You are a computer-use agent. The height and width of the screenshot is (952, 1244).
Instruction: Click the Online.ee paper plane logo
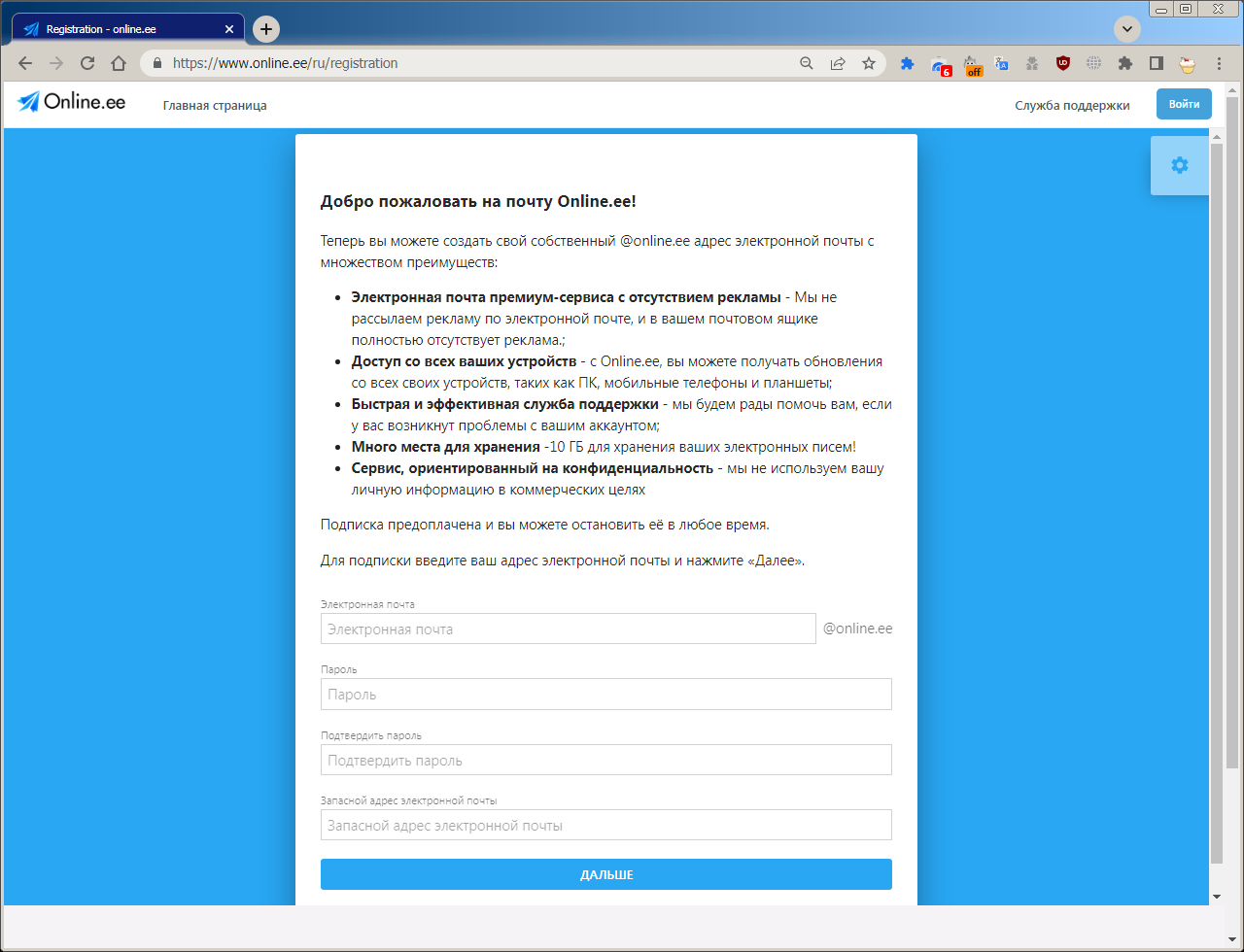click(71, 102)
